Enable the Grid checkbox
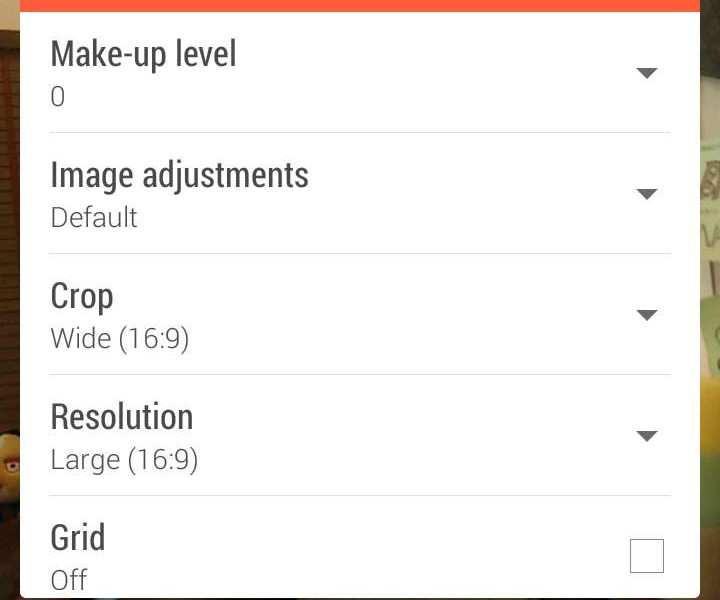The image size is (720, 600). (647, 556)
